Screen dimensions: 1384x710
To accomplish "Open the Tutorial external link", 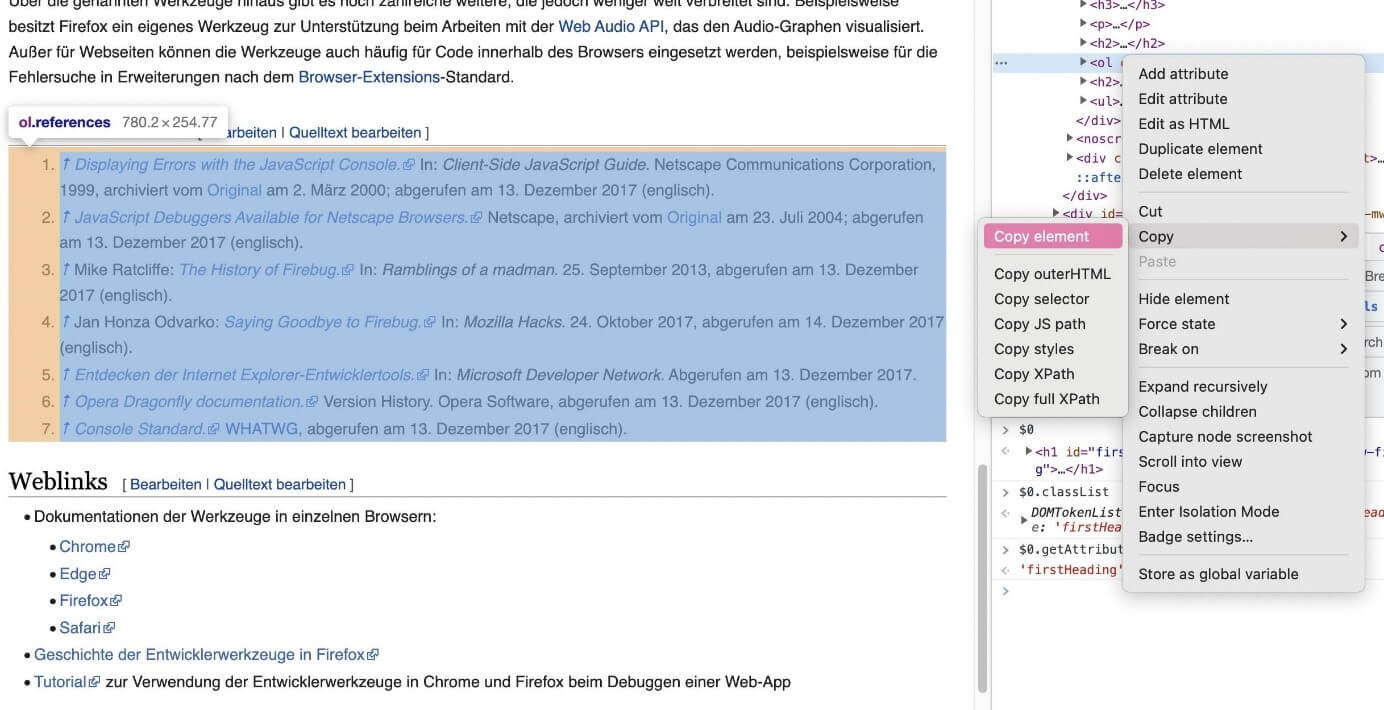I will pyautogui.click(x=67, y=681).
